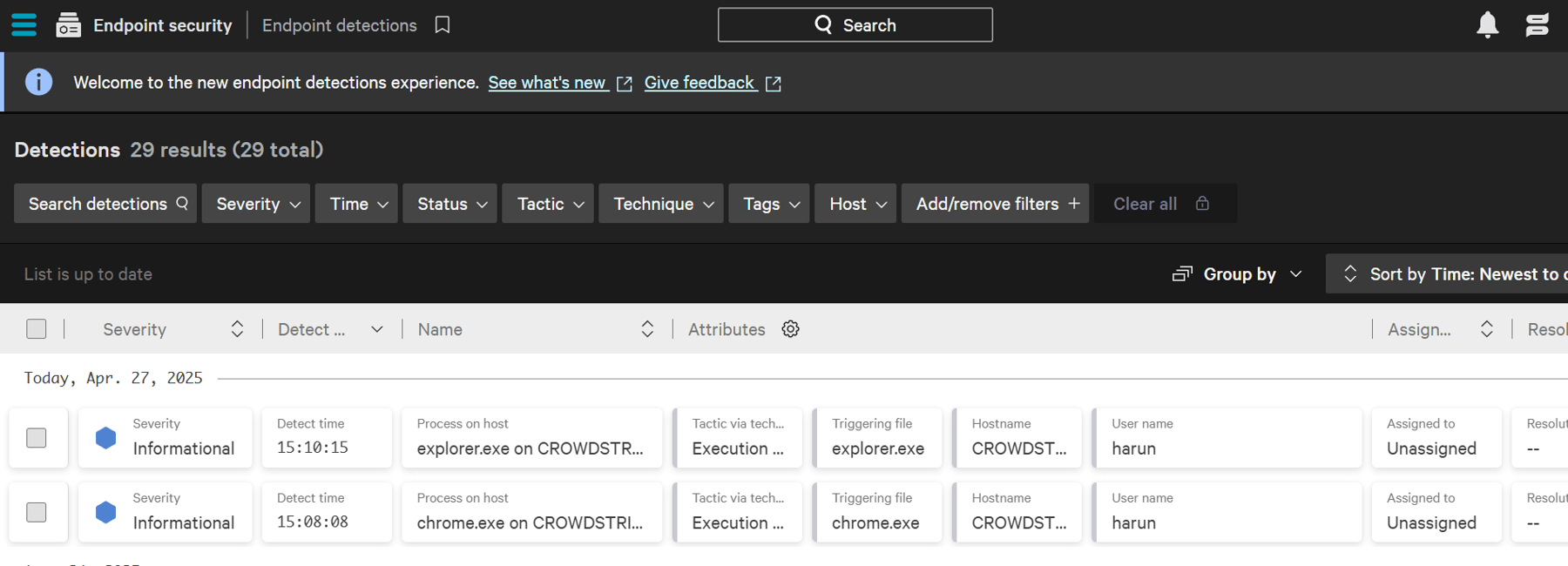This screenshot has width=1568, height=566.
Task: Click the info icon in welcome banner
Action: tap(39, 82)
